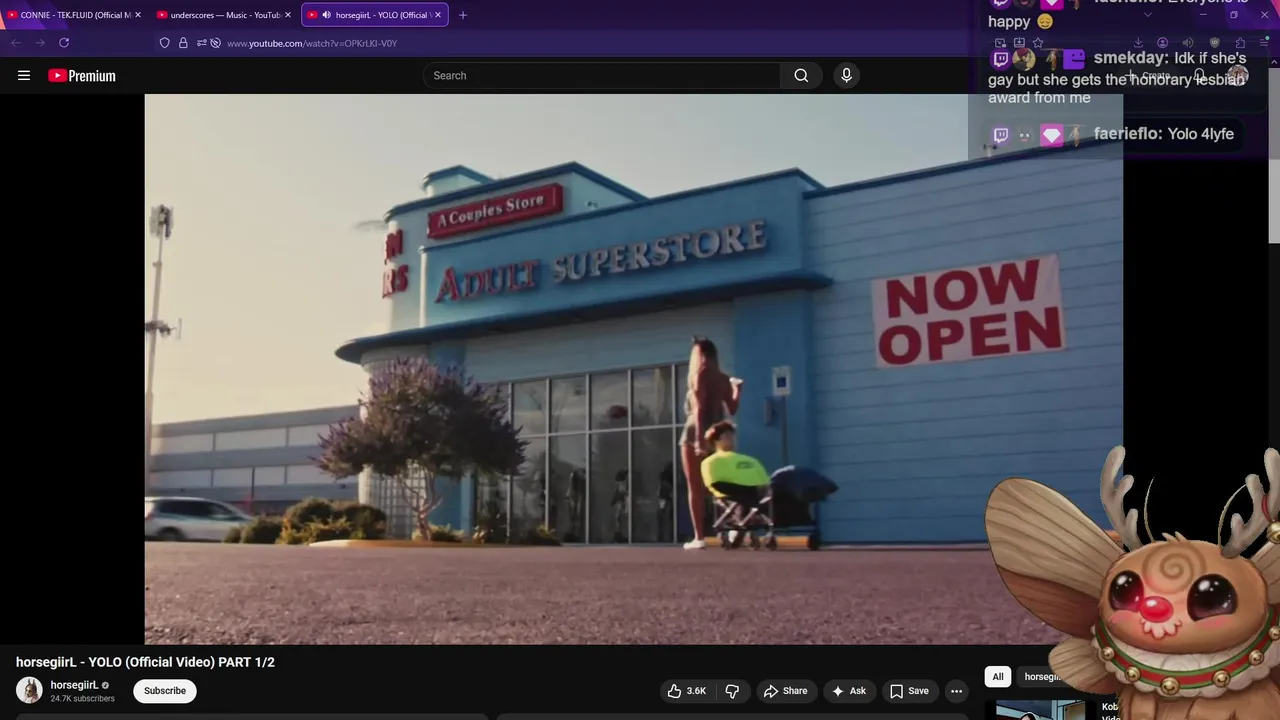
Task: Open the browser downloads arrow
Action: pyautogui.click(x=1138, y=43)
